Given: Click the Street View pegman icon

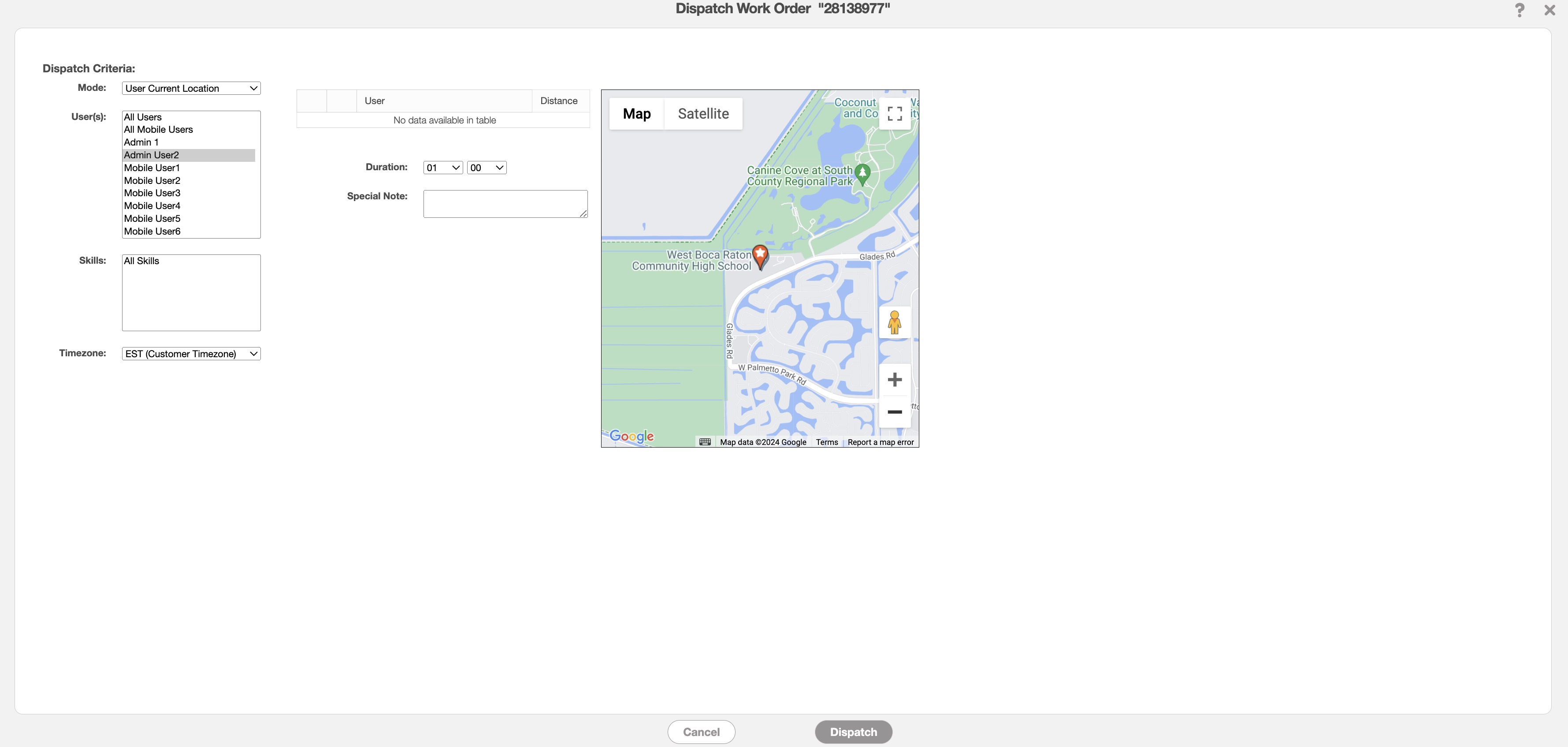Looking at the screenshot, I should click(x=894, y=322).
